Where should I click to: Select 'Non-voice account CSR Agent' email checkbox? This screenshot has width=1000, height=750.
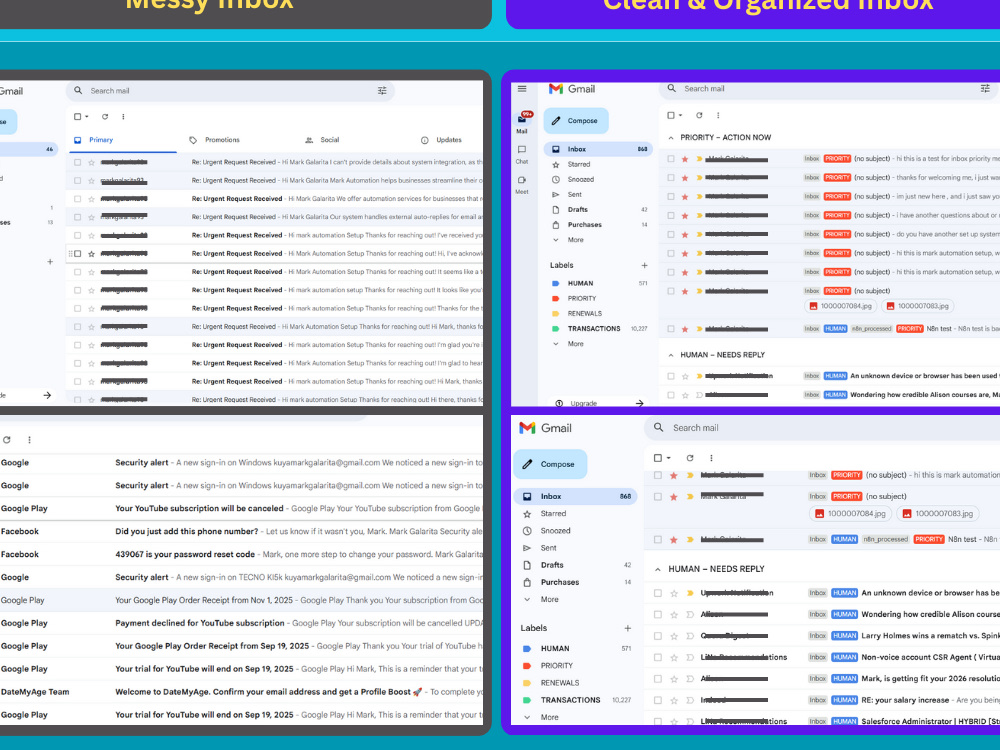658,658
